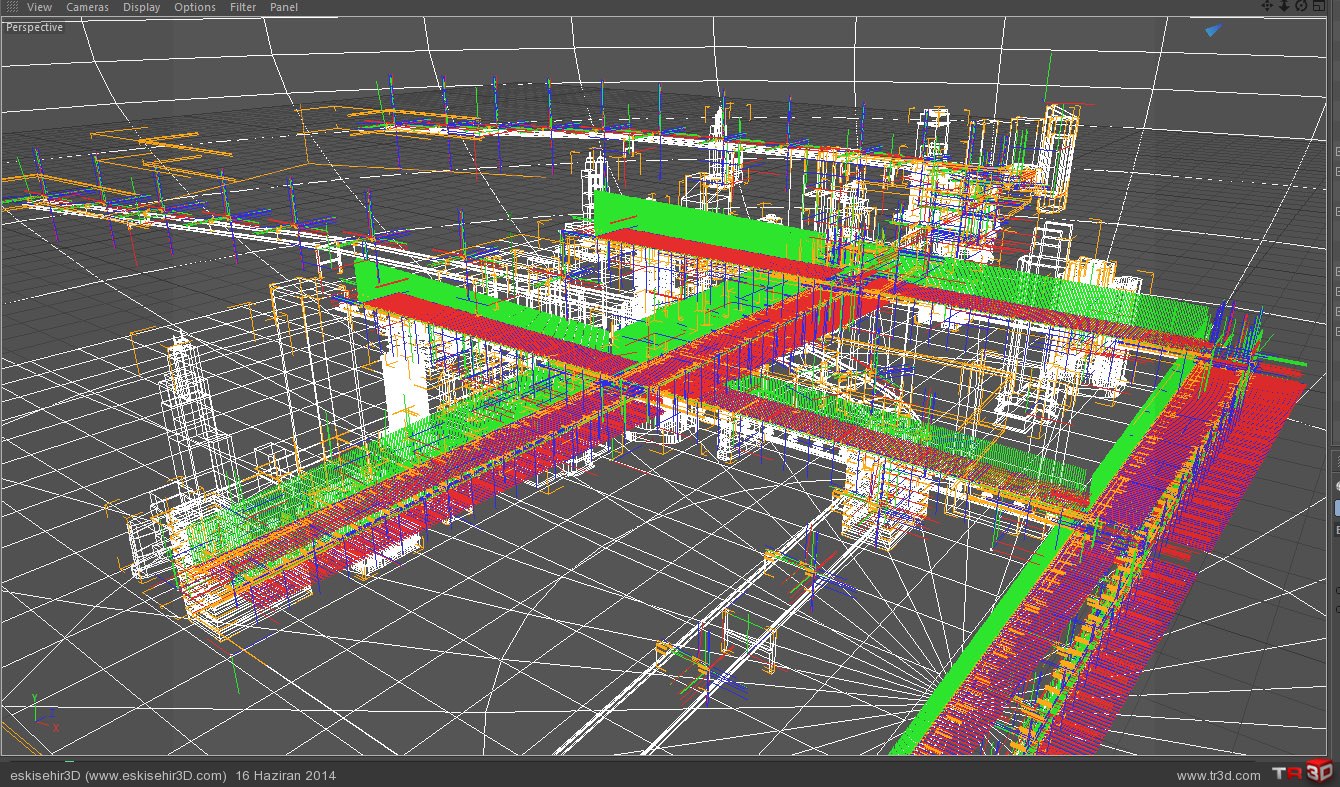The width and height of the screenshot is (1340, 787).
Task: Click the viewport zoom camera icon
Action: [x=1284, y=6]
